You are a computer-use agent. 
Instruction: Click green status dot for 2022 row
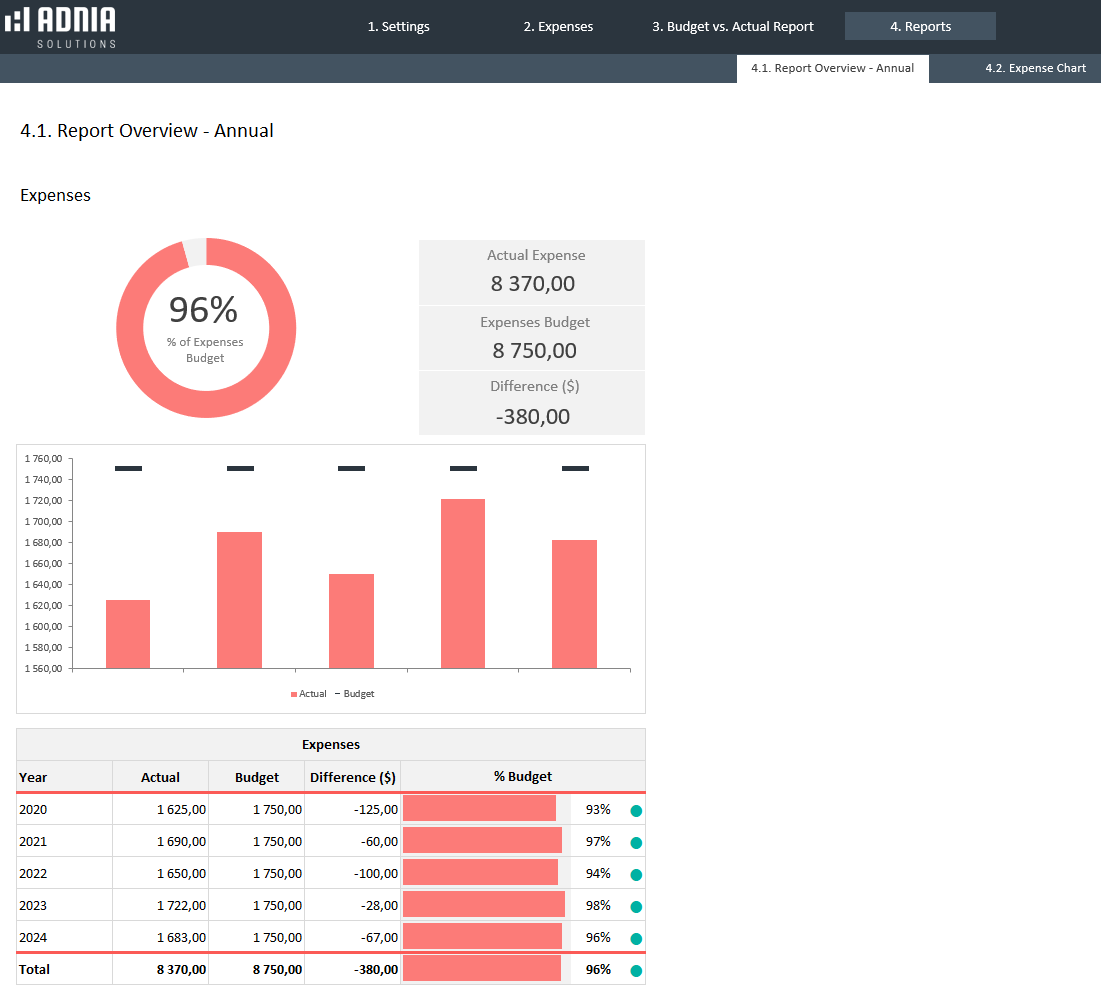(x=636, y=875)
